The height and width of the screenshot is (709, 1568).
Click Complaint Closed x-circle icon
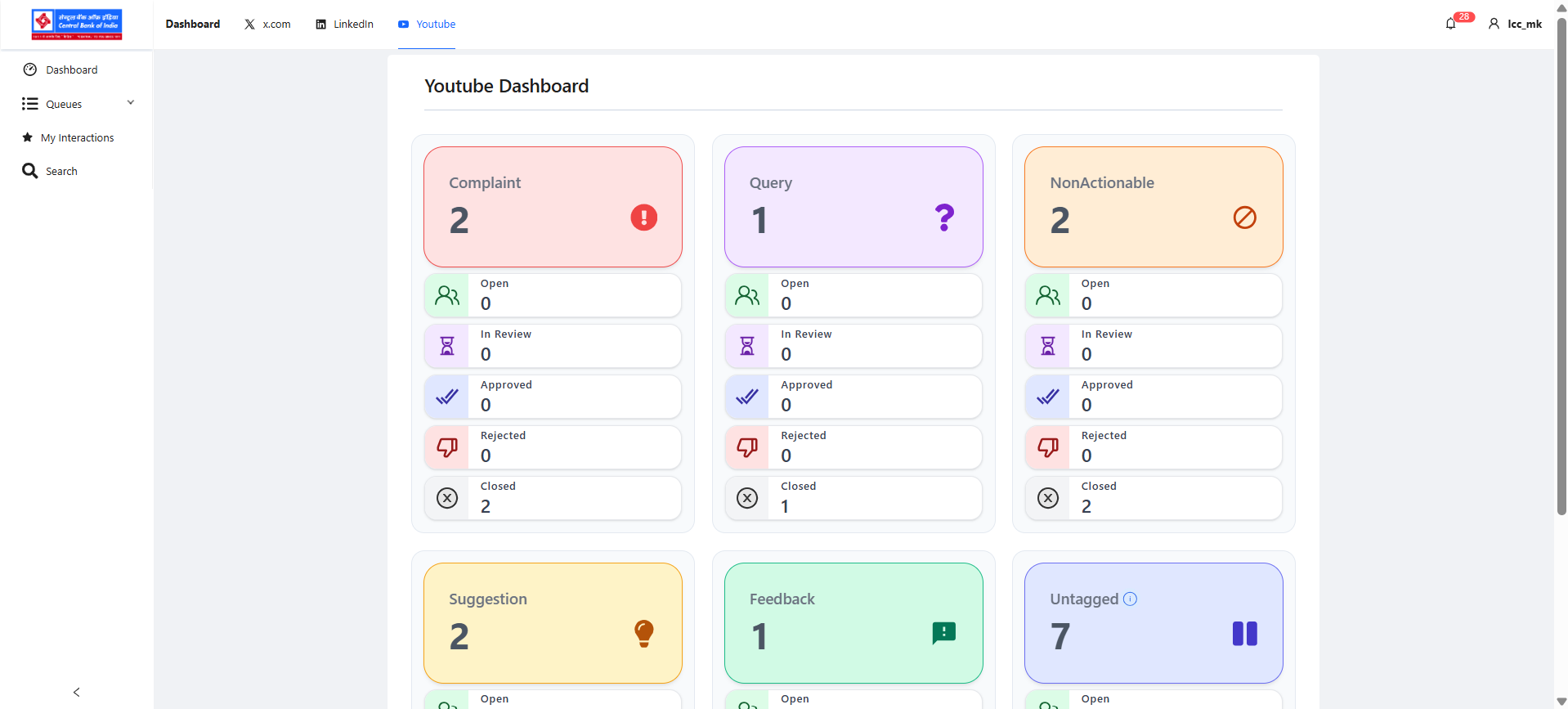[447, 498]
